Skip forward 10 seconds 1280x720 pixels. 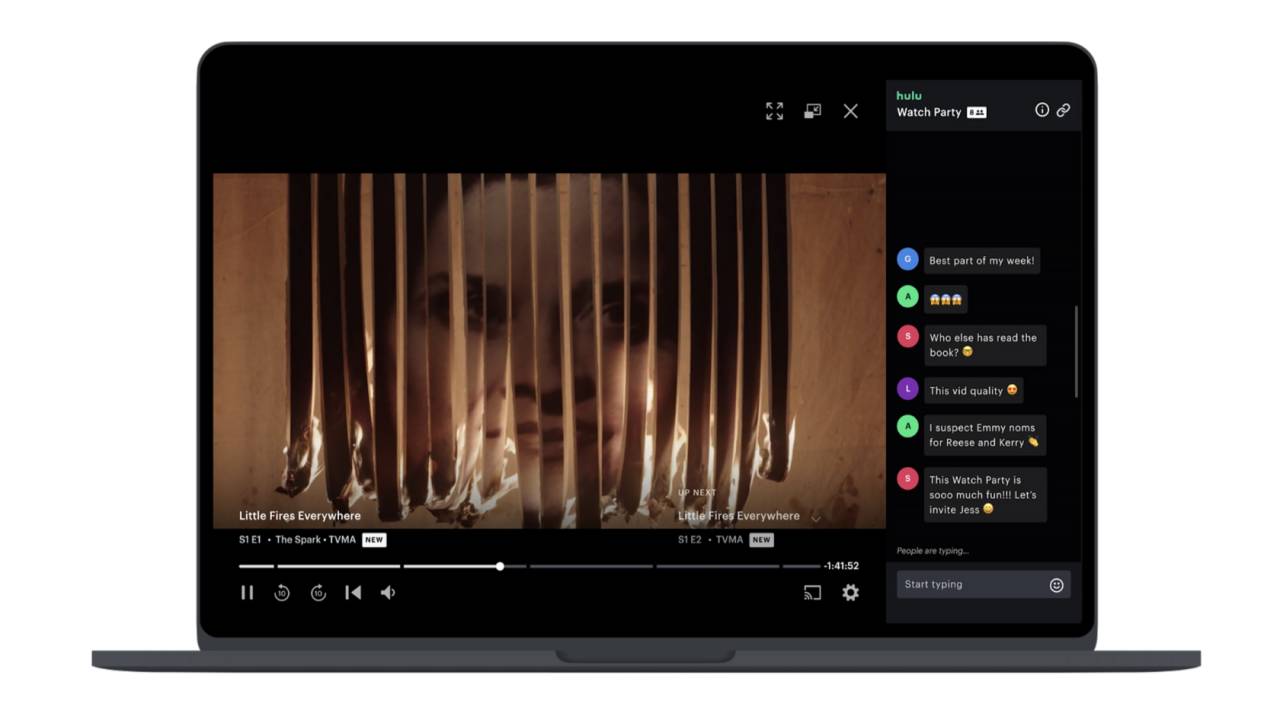318,593
